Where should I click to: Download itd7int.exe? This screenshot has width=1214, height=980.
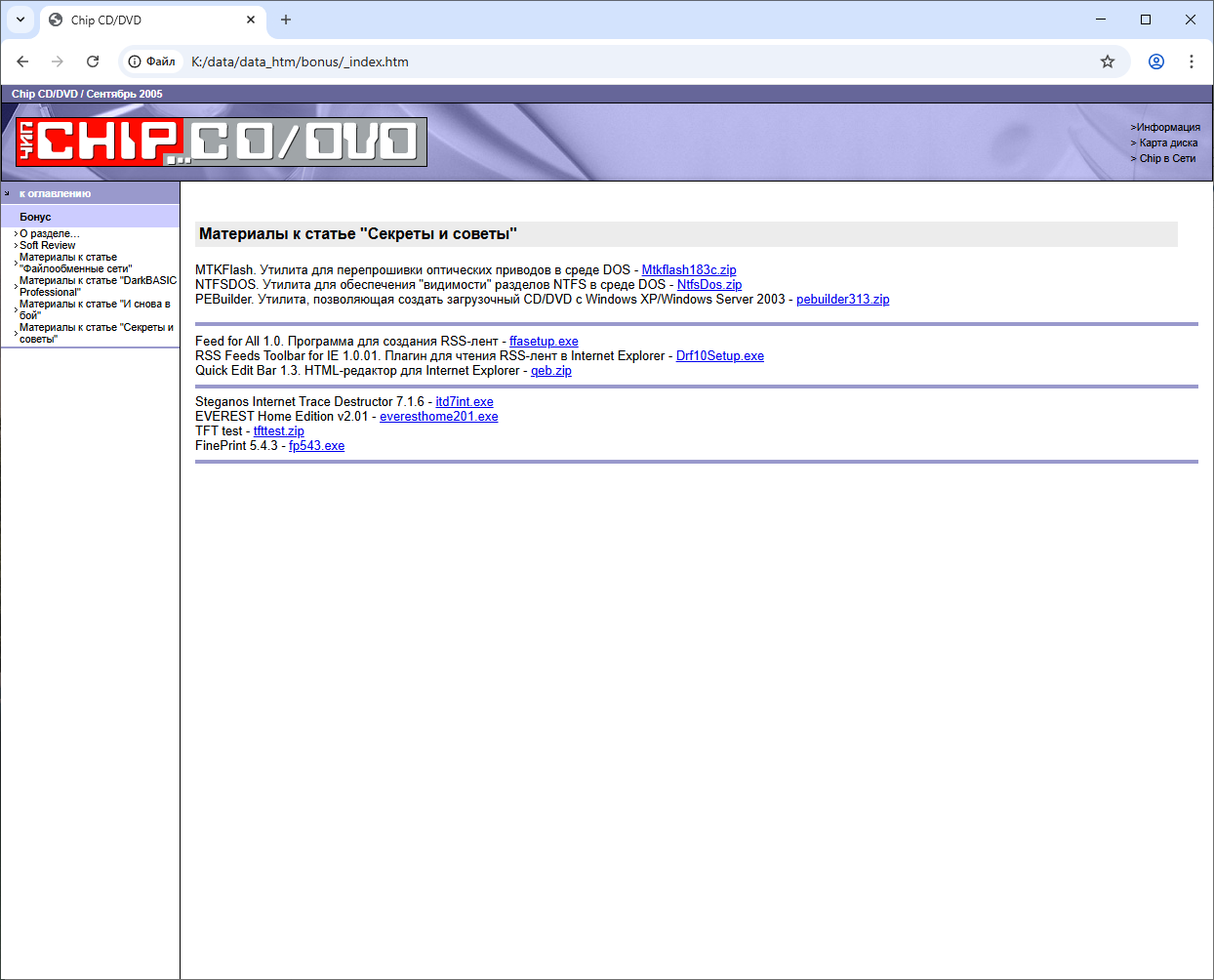tap(465, 402)
